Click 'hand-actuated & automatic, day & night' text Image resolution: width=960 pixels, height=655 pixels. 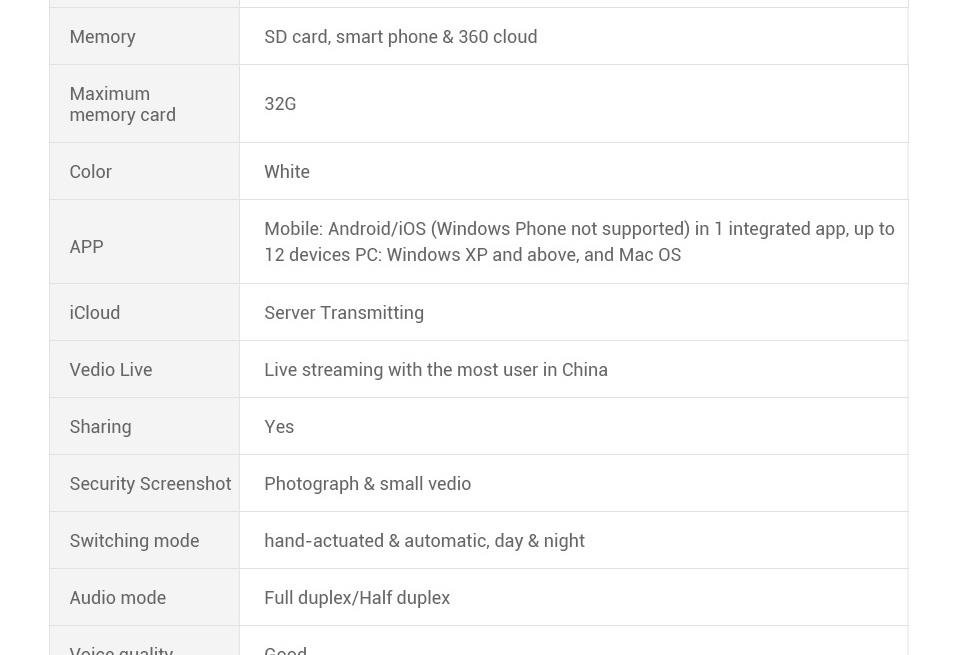tap(424, 541)
